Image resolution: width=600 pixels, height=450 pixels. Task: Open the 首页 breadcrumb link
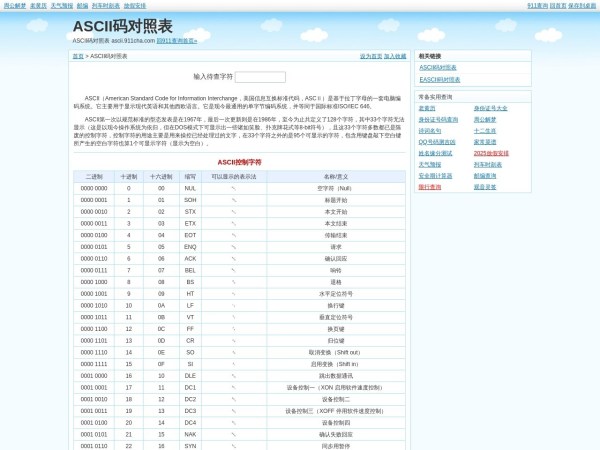click(x=78, y=56)
